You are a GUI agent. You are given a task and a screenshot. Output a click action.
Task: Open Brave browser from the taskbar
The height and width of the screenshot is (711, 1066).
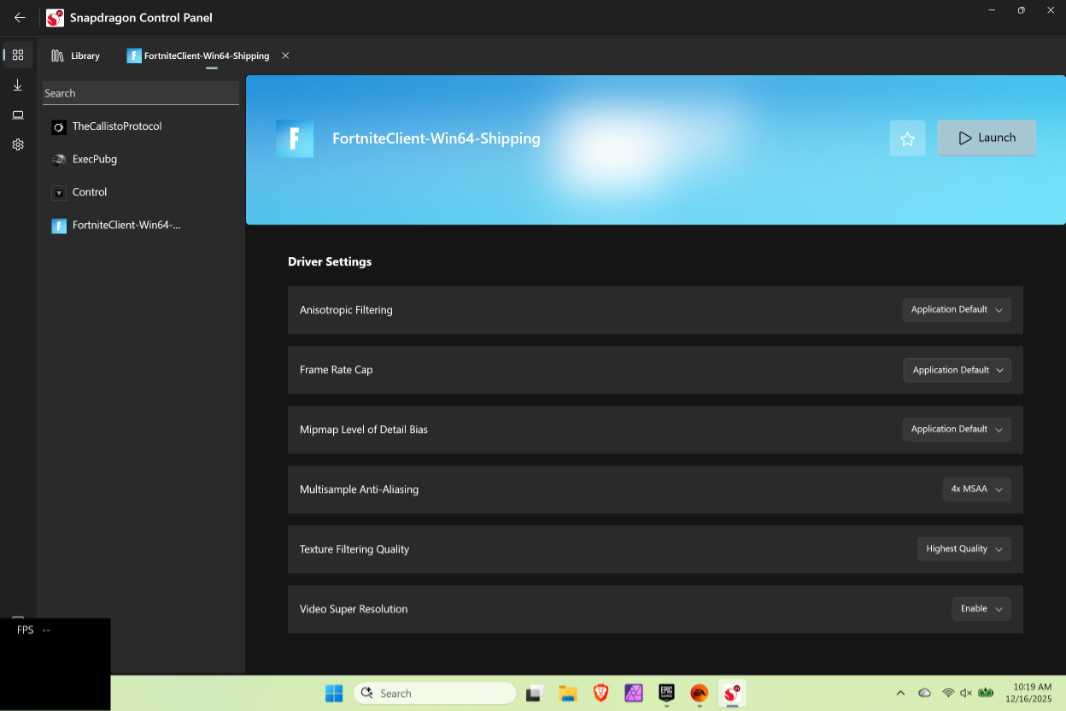coord(600,693)
